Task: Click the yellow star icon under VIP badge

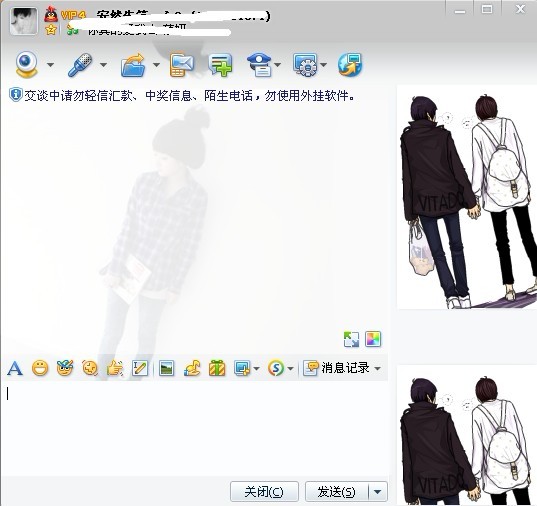Action: coord(51,29)
